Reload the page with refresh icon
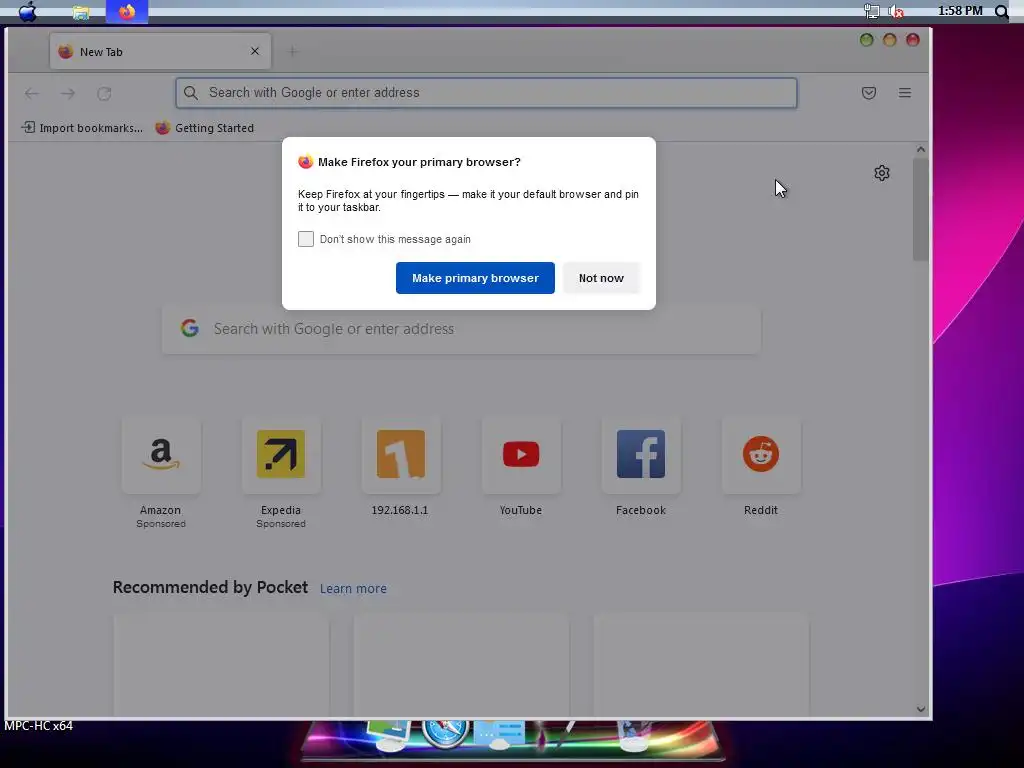Viewport: 1024px width, 768px height. tap(104, 93)
